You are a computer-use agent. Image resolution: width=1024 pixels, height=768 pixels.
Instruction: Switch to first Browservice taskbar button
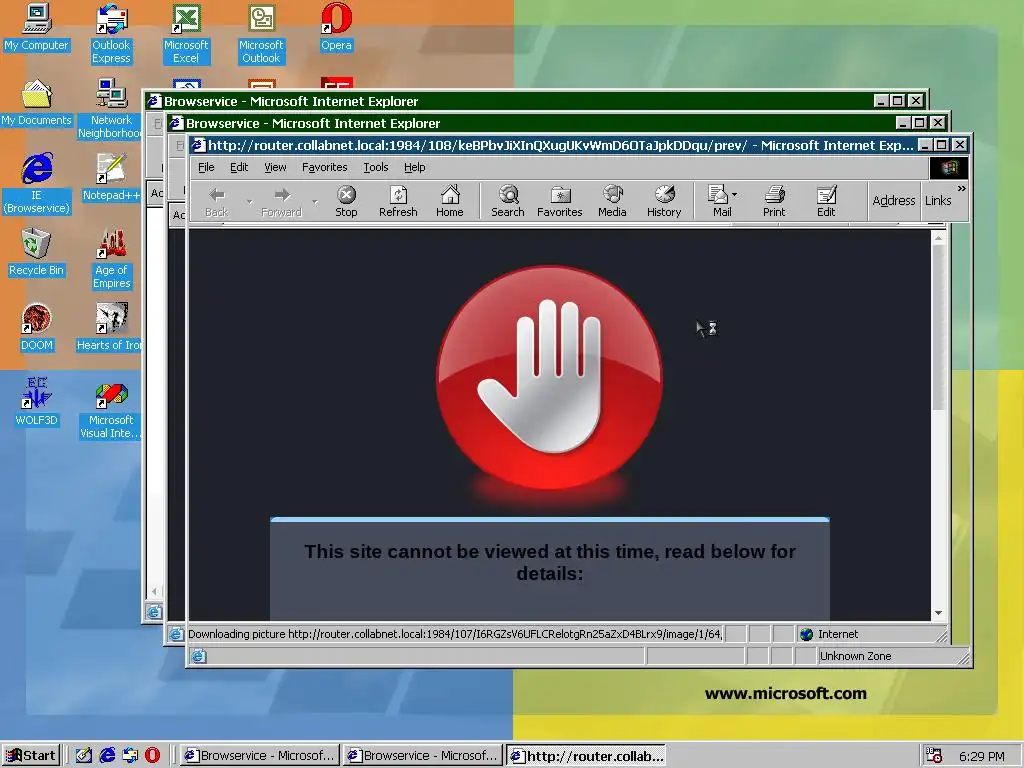[260, 756]
